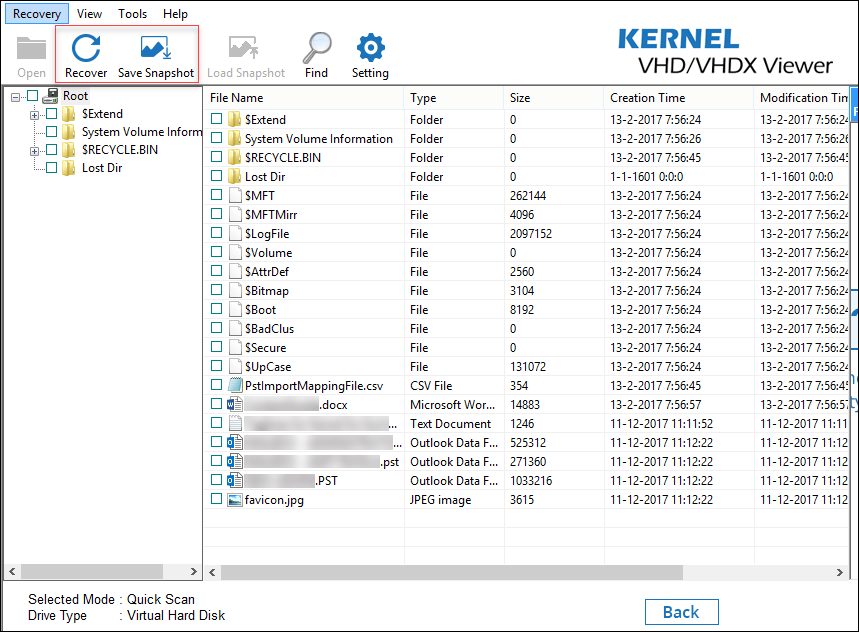
Task: Click the Outlook icon of 525312 size file
Action: pyautogui.click(x=235, y=443)
